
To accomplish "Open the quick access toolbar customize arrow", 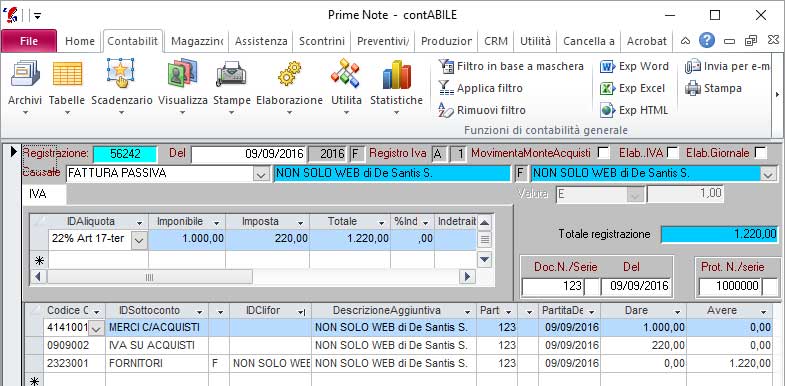I will point(37,16).
